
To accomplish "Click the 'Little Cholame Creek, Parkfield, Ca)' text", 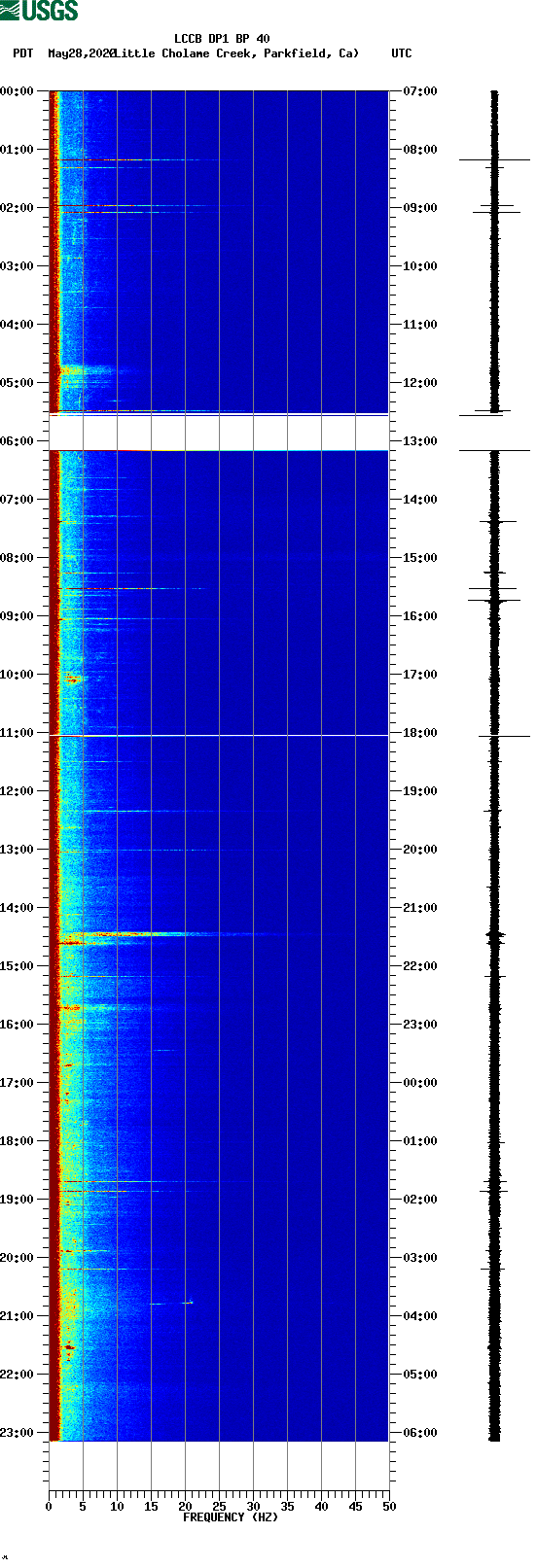I will (x=236, y=53).
